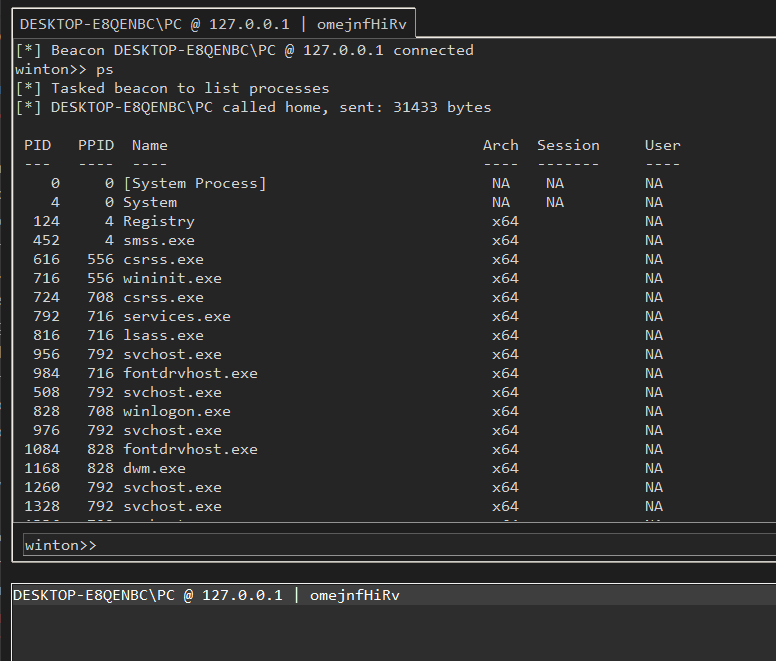The image size is (776, 661).
Task: Click the 'called home, sent: 31433 bytes' line
Action: tap(253, 107)
